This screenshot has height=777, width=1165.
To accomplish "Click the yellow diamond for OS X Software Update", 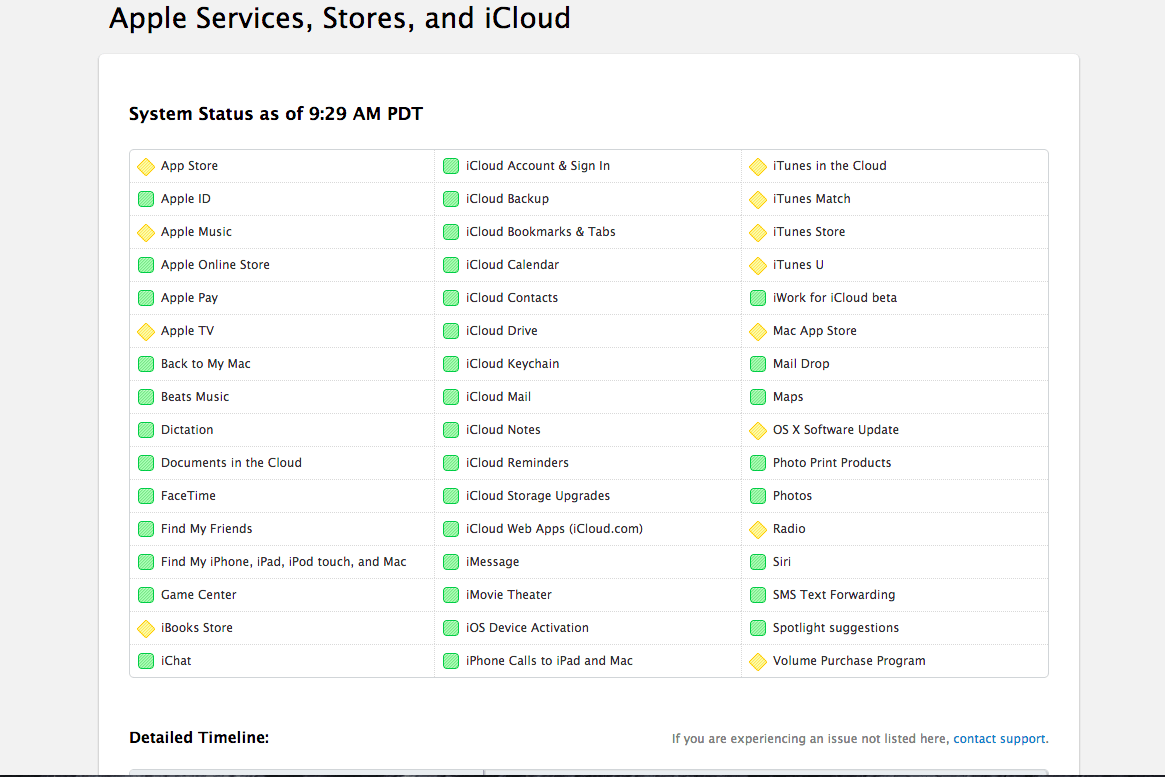I will 758,430.
